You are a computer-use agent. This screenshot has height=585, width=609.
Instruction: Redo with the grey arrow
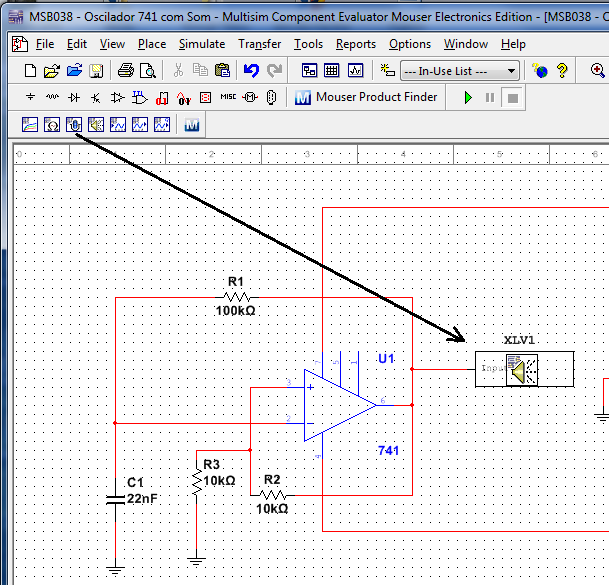tap(275, 71)
